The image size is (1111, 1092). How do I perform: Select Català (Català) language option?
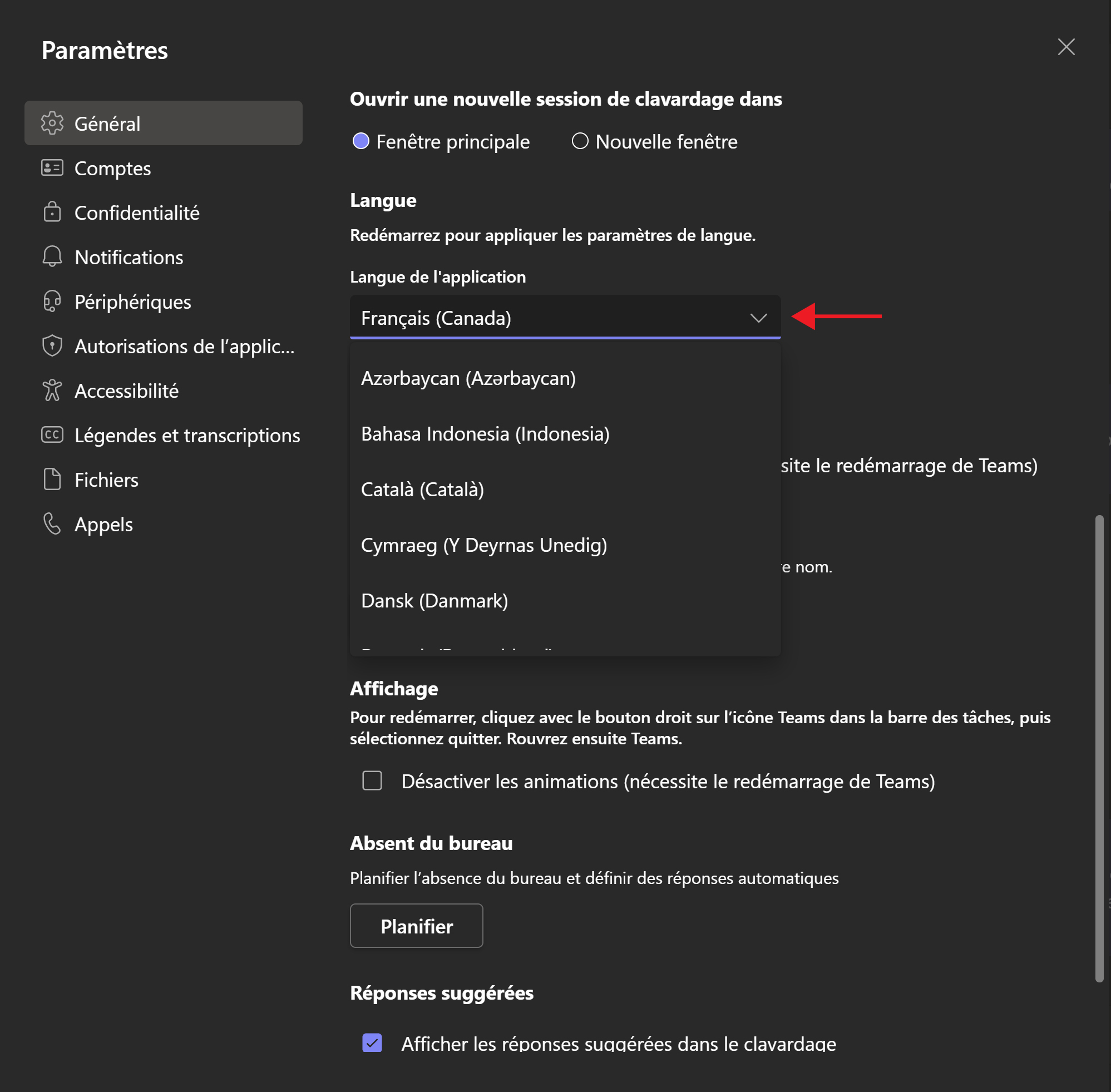tap(422, 489)
